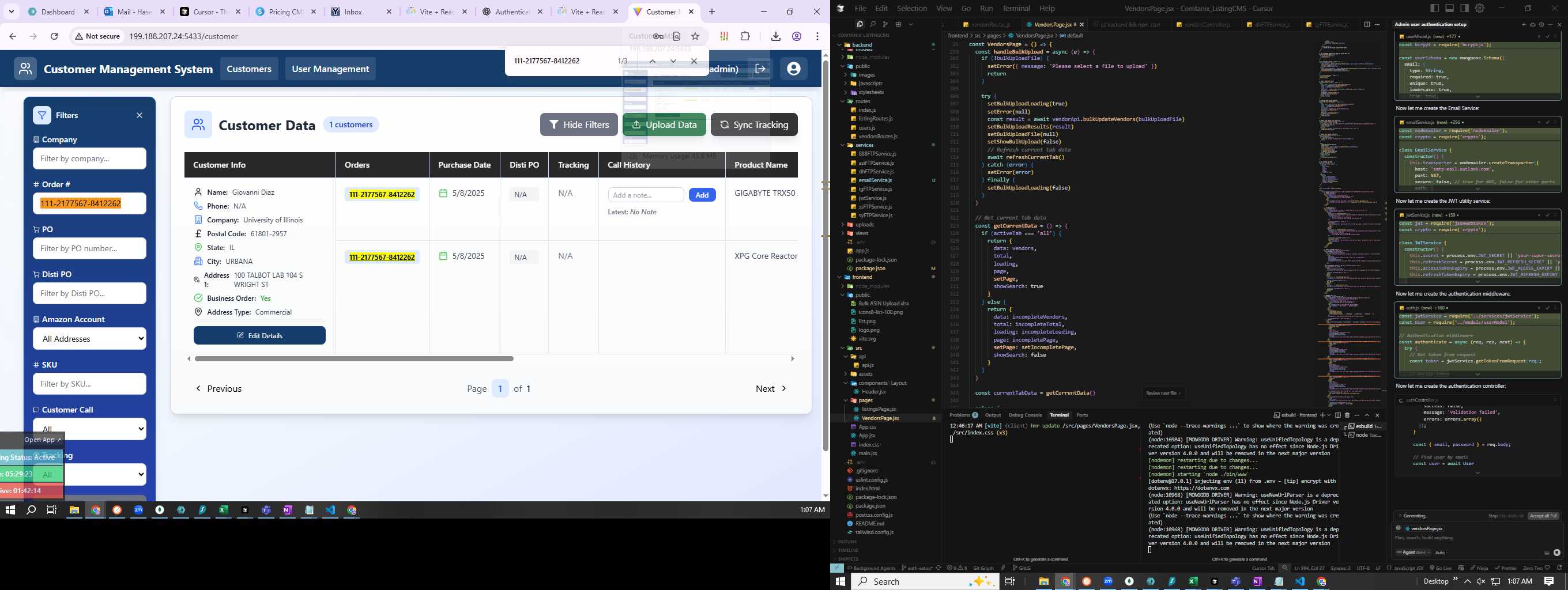The height and width of the screenshot is (590, 1568).
Task: Switch to the Mail Chrome tab
Action: click(134, 12)
